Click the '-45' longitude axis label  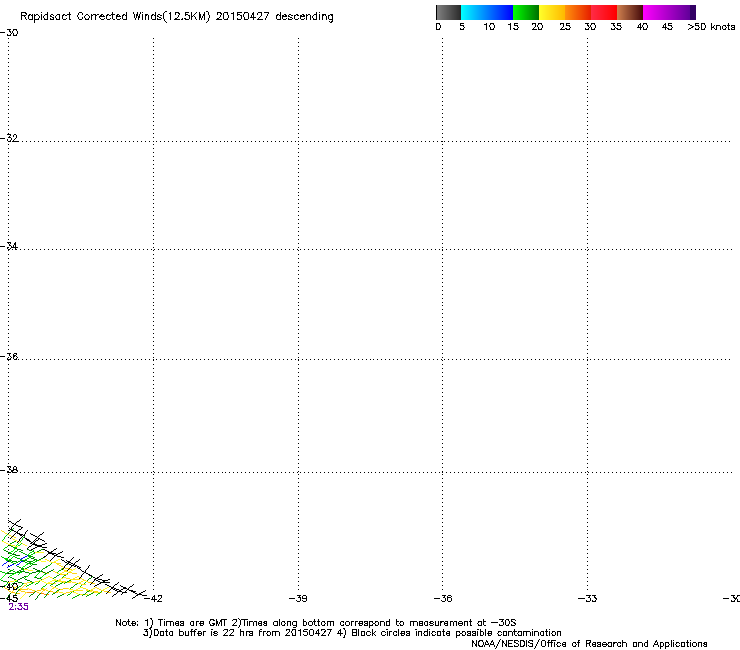coord(9,598)
